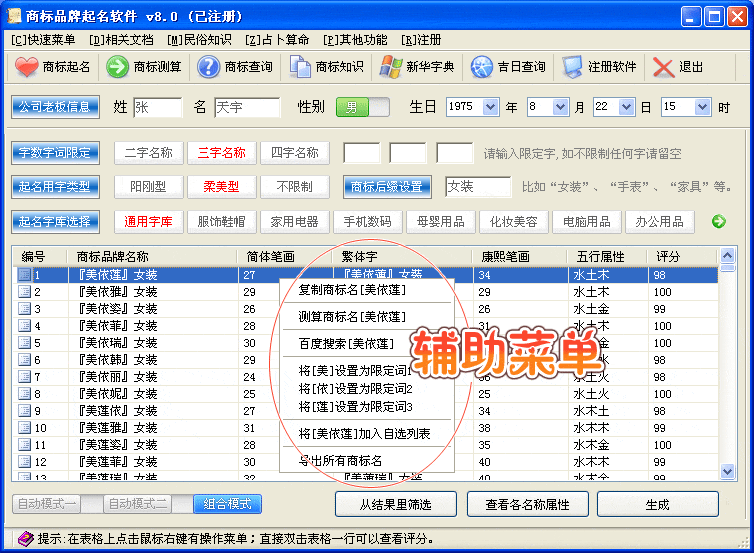This screenshot has height=553, width=754.
Task: Choose 复制商标名[美依莲] in the context menu
Action: (366, 290)
